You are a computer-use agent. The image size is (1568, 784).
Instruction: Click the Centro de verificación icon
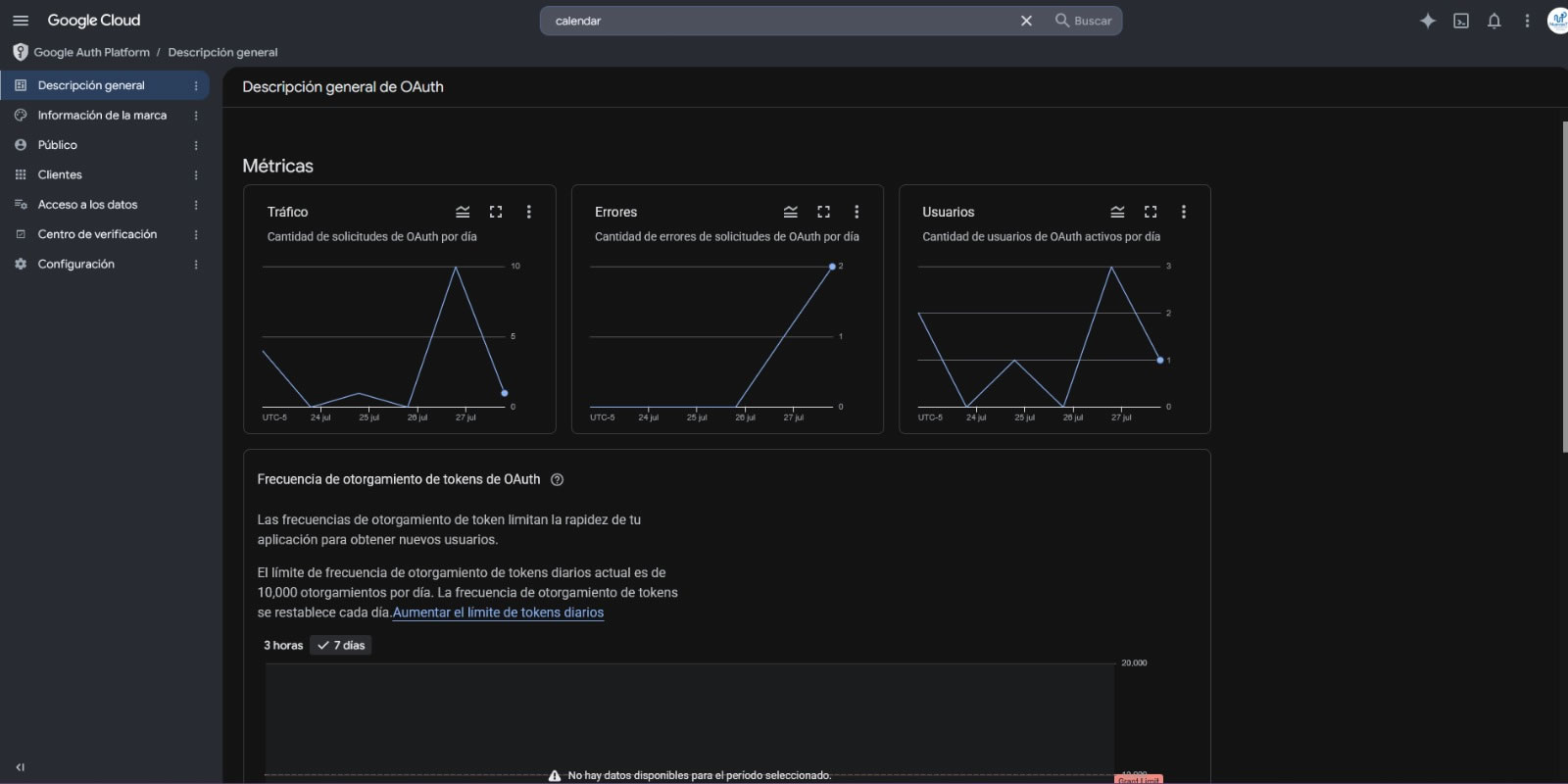pyautogui.click(x=21, y=234)
